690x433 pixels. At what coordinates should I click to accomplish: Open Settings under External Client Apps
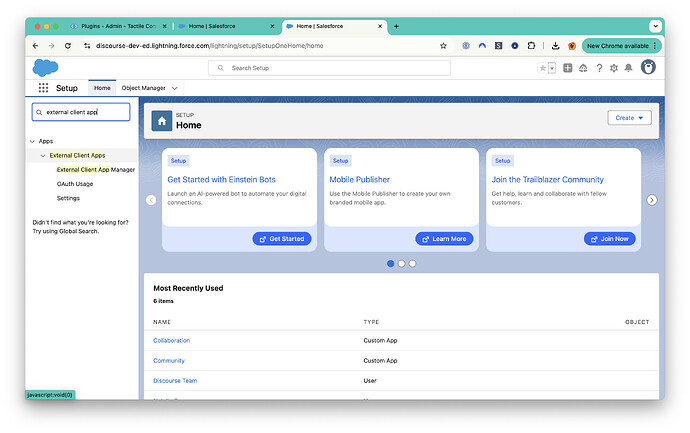pyautogui.click(x=68, y=198)
